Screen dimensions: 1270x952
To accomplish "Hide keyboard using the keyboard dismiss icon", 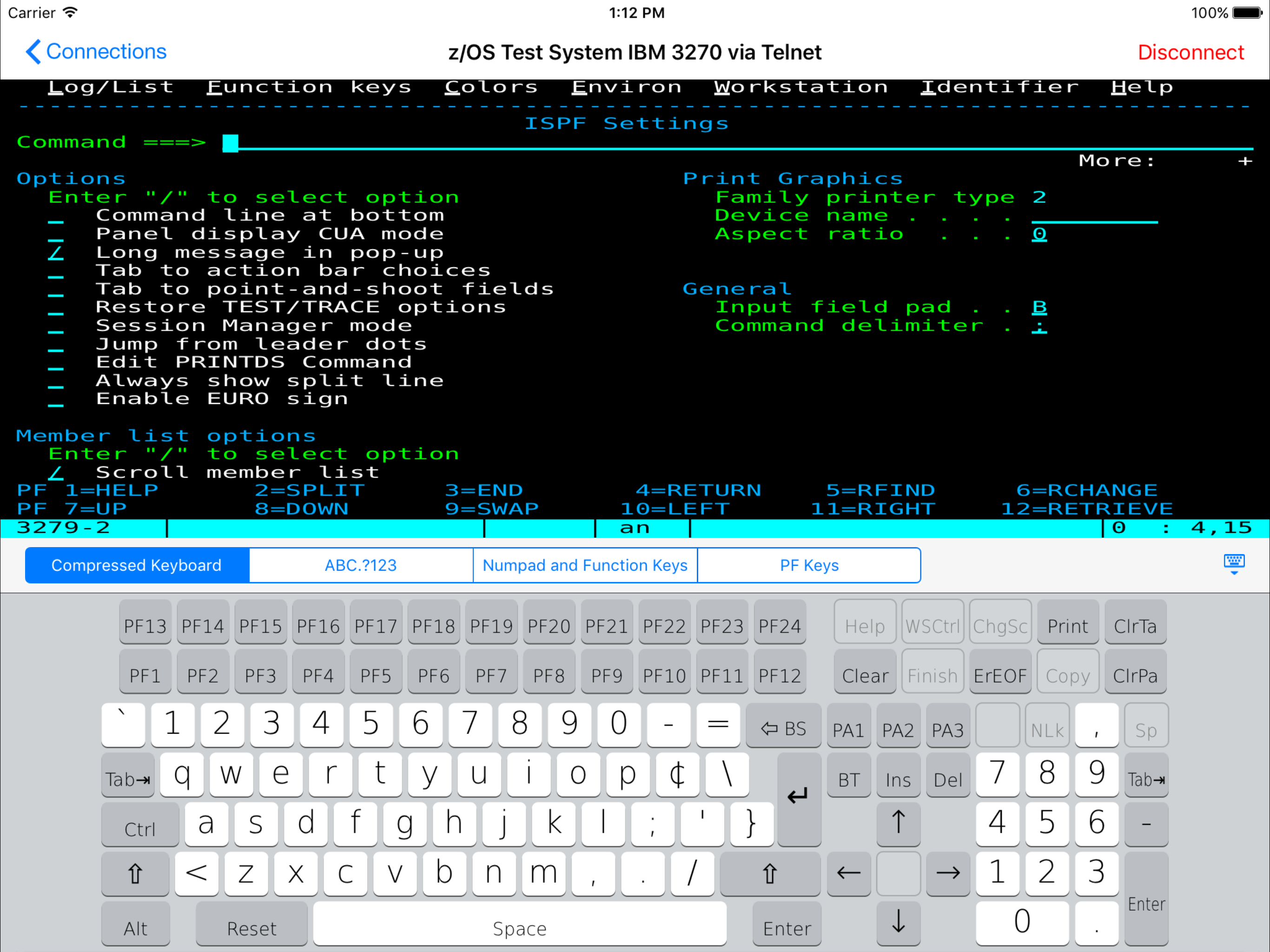I will [x=1233, y=564].
